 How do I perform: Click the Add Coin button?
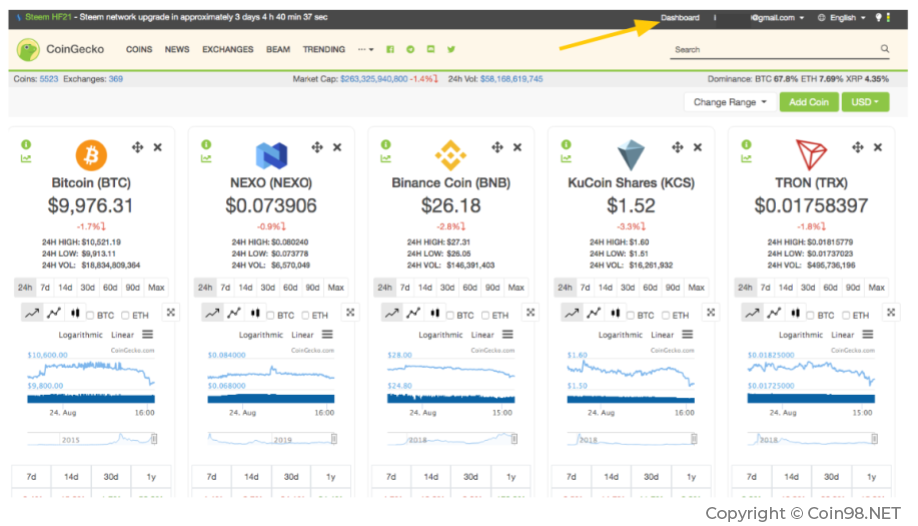pos(809,102)
